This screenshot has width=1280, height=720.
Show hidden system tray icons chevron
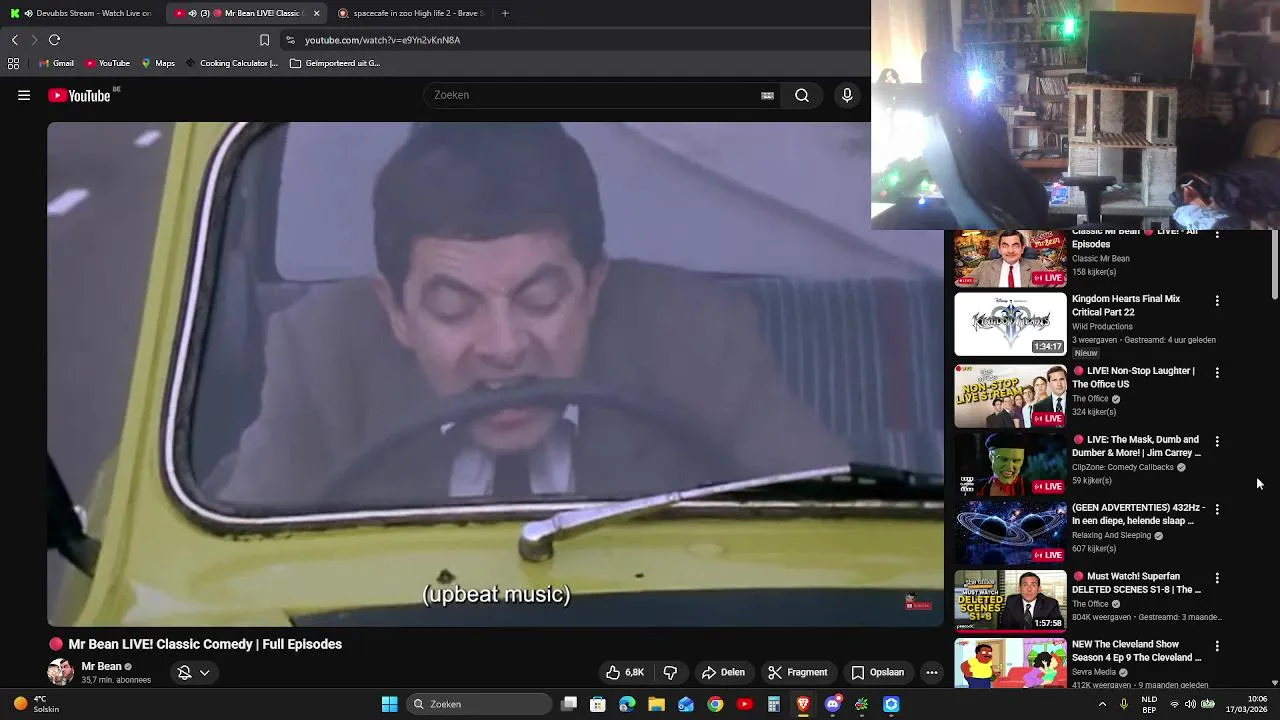[1102, 704]
